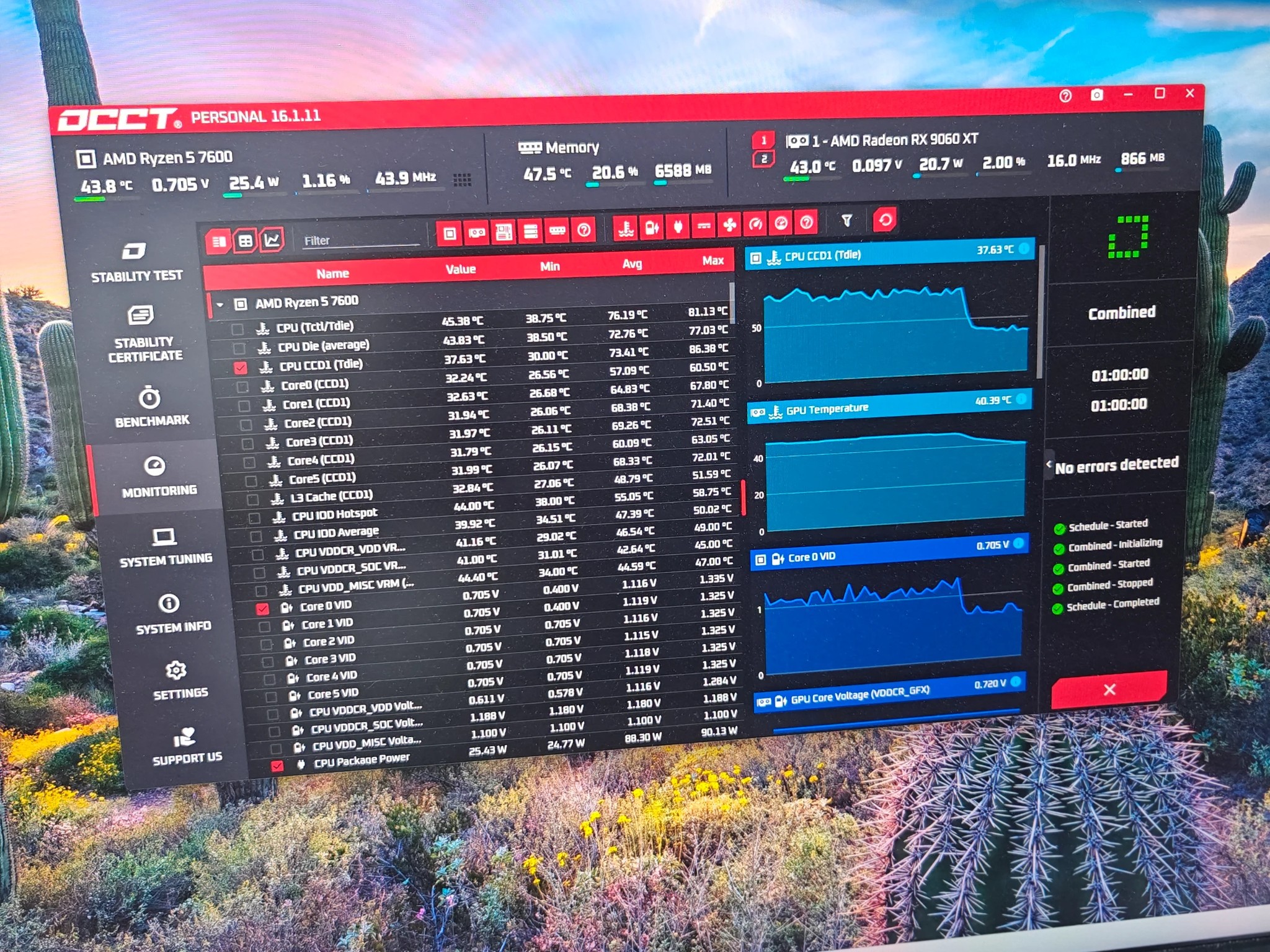Switch to the graph chart view
This screenshot has width=1270, height=952.
point(272,239)
